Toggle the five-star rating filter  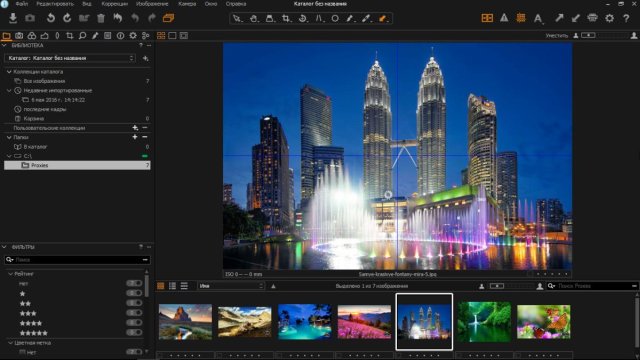pos(134,333)
